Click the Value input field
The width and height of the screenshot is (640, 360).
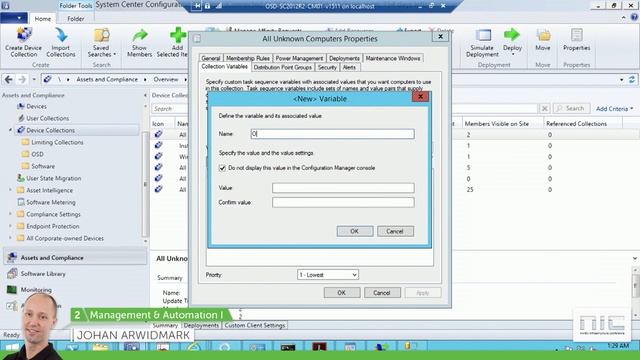[343, 188]
